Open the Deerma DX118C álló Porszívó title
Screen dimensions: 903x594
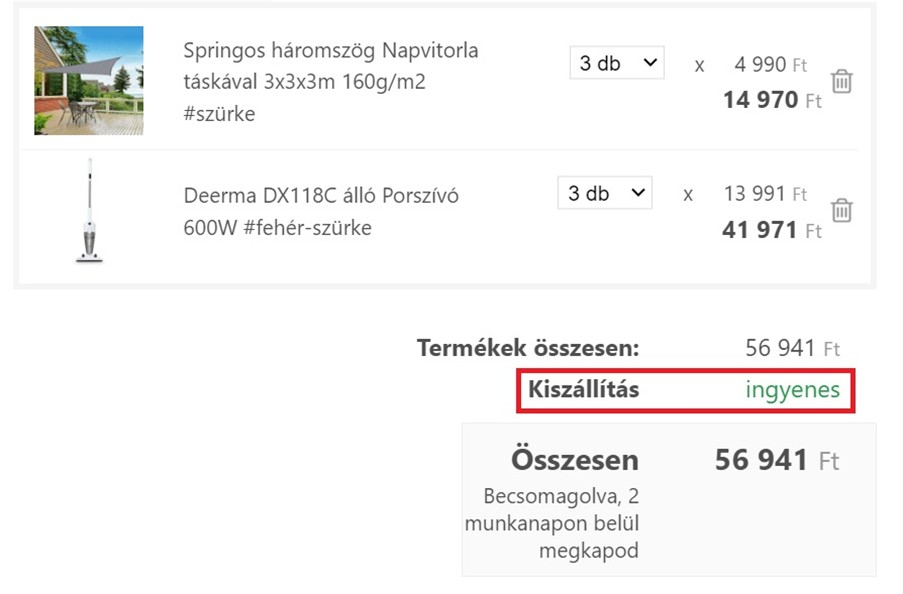(x=321, y=211)
